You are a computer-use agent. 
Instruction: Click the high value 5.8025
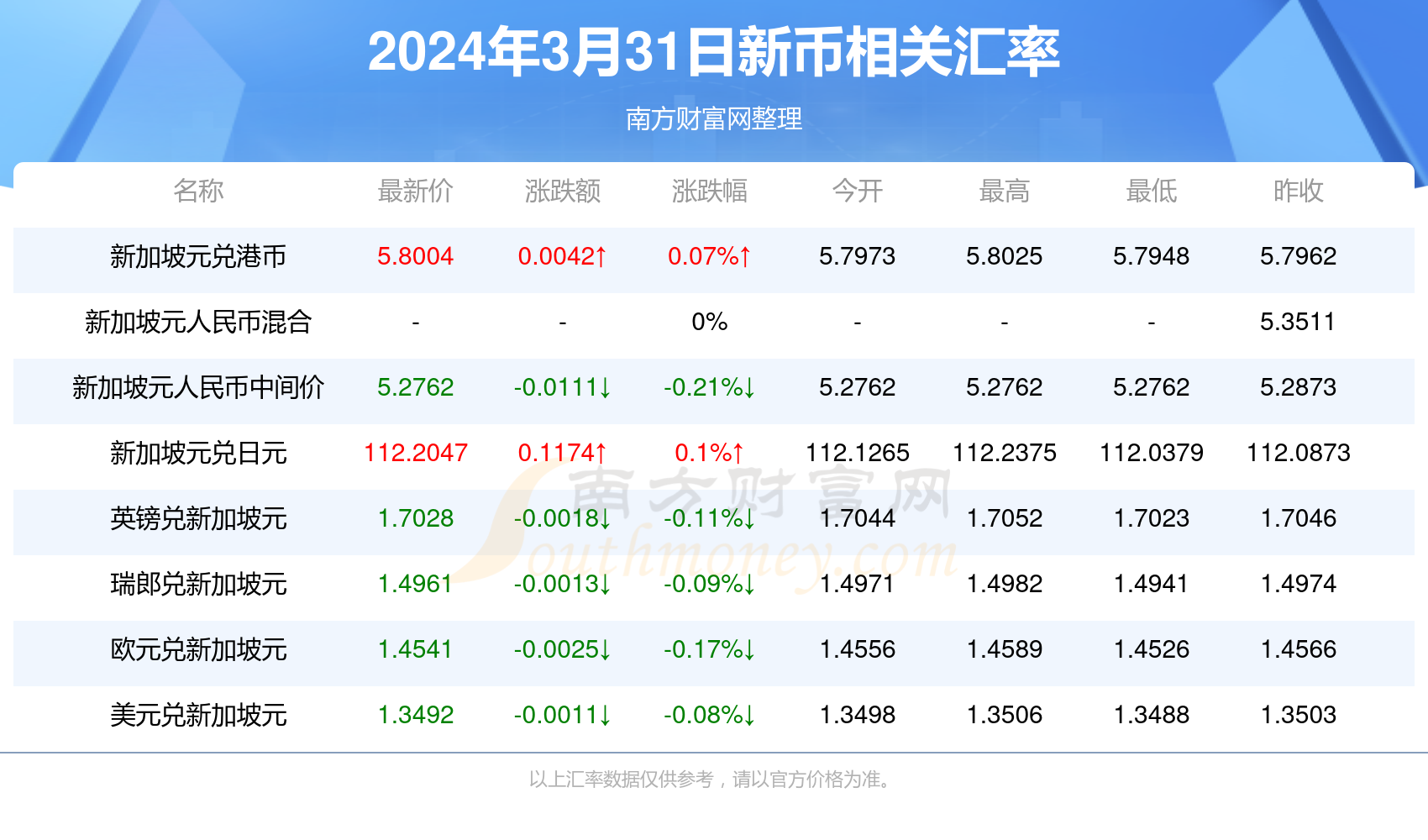pyautogui.click(x=1004, y=256)
